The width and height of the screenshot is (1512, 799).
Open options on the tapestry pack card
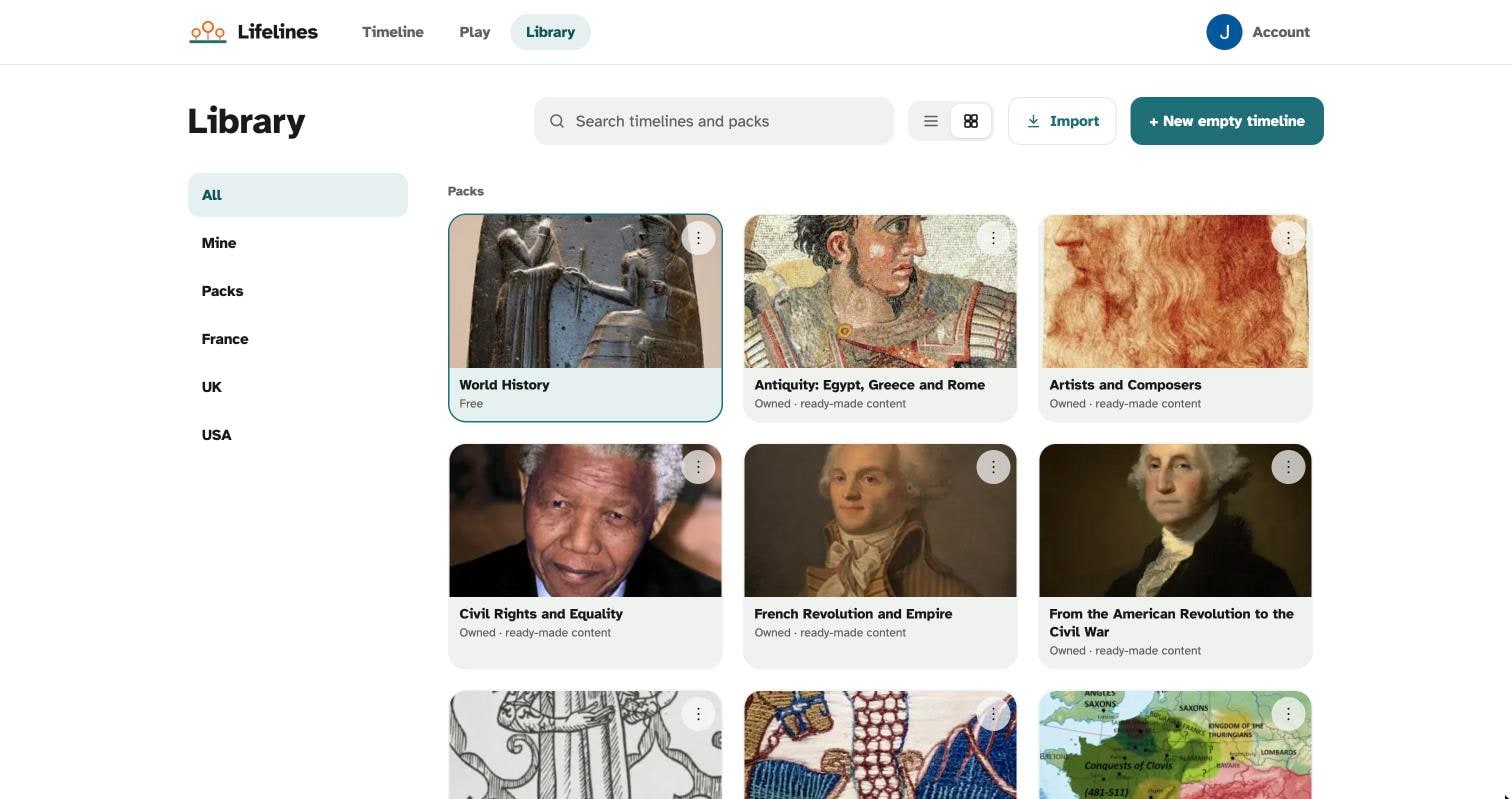(x=993, y=714)
